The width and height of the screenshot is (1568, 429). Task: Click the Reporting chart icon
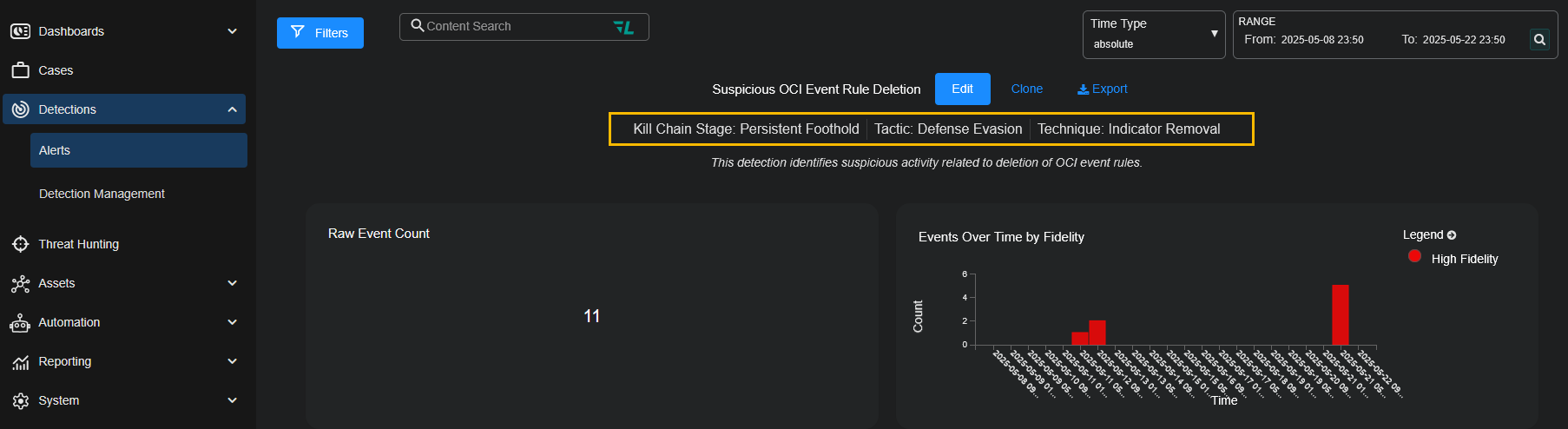[20, 362]
